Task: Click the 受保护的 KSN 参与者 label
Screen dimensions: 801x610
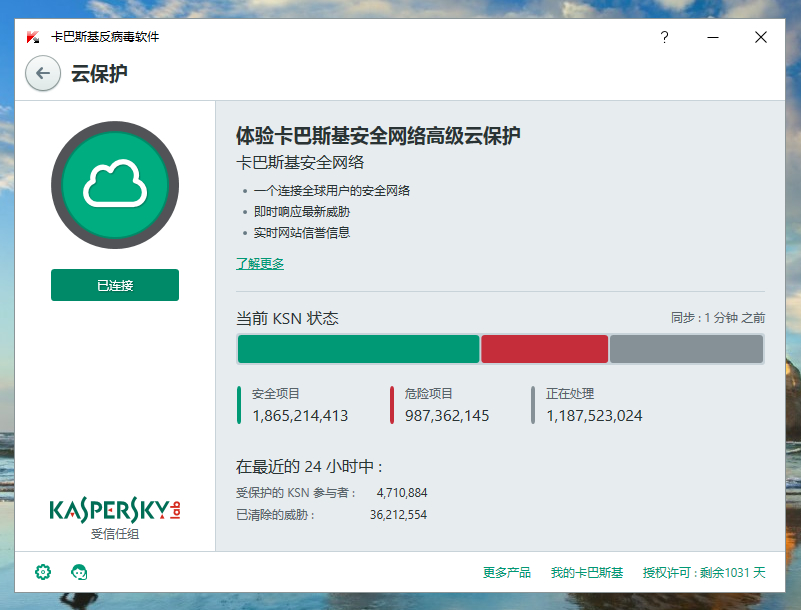Action: point(296,493)
